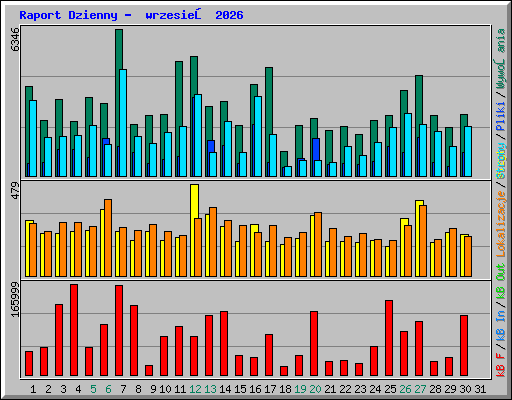Click day label 4 on the axis
The height and width of the screenshot is (400, 512).
(78, 389)
